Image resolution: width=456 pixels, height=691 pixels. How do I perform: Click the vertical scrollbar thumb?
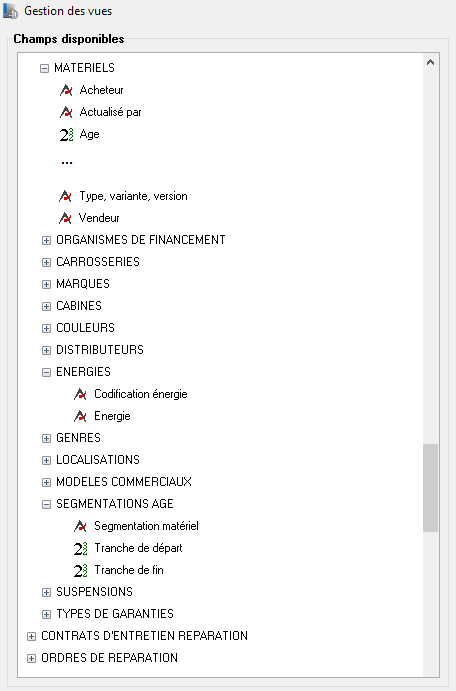tap(430, 488)
